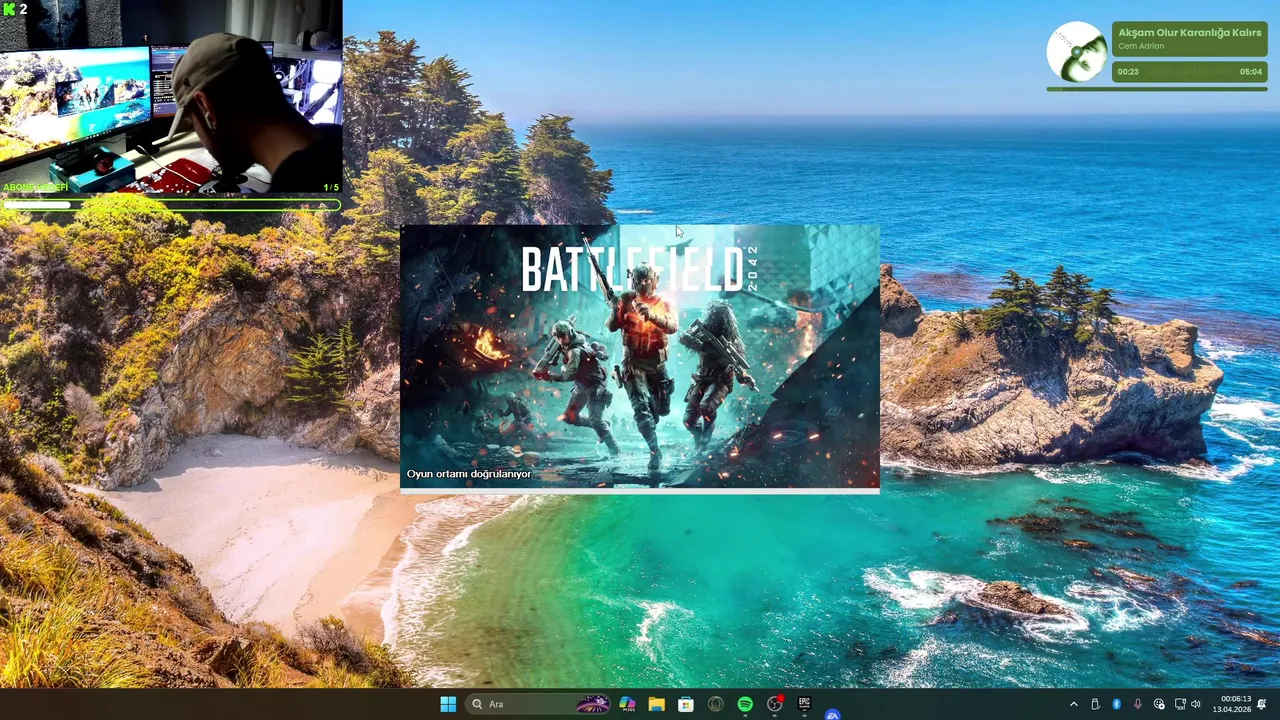Click the taskbar search box labeled Ara
The image size is (1280, 720).
point(540,704)
